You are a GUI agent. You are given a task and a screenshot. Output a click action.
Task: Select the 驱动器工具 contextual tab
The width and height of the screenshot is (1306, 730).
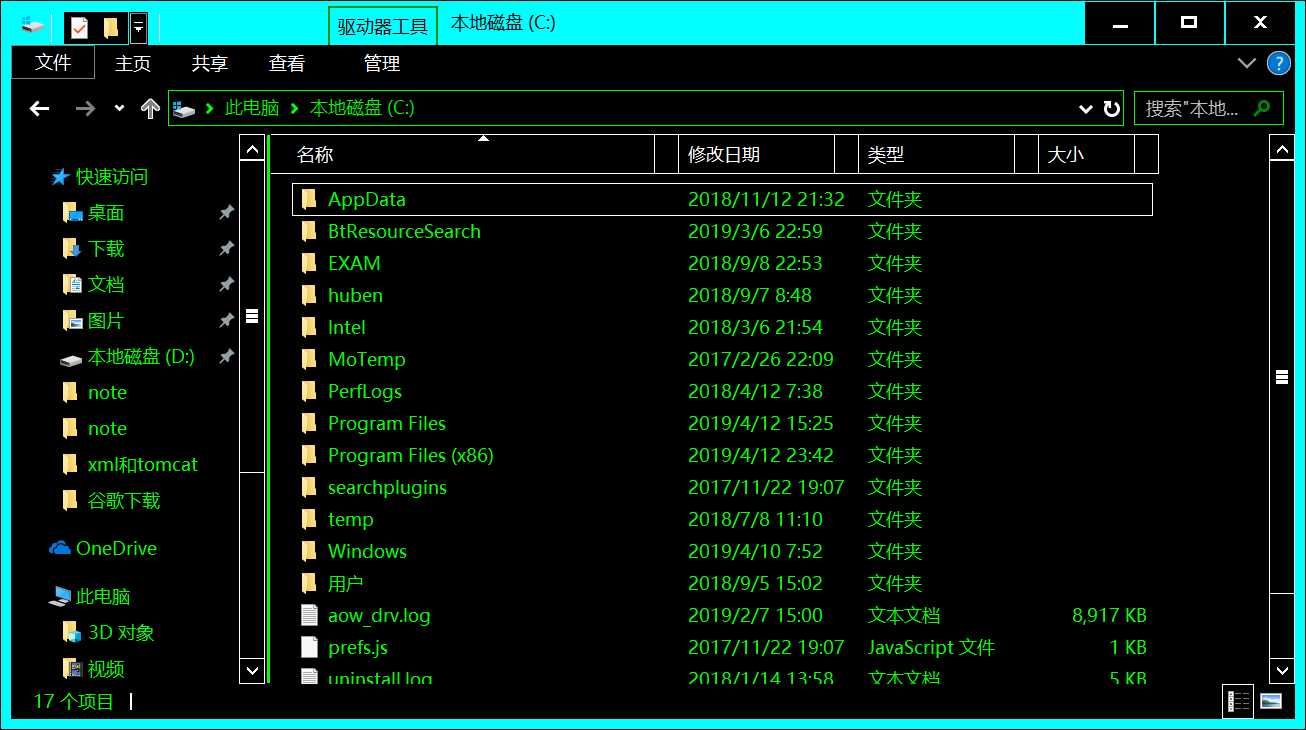pyautogui.click(x=383, y=26)
